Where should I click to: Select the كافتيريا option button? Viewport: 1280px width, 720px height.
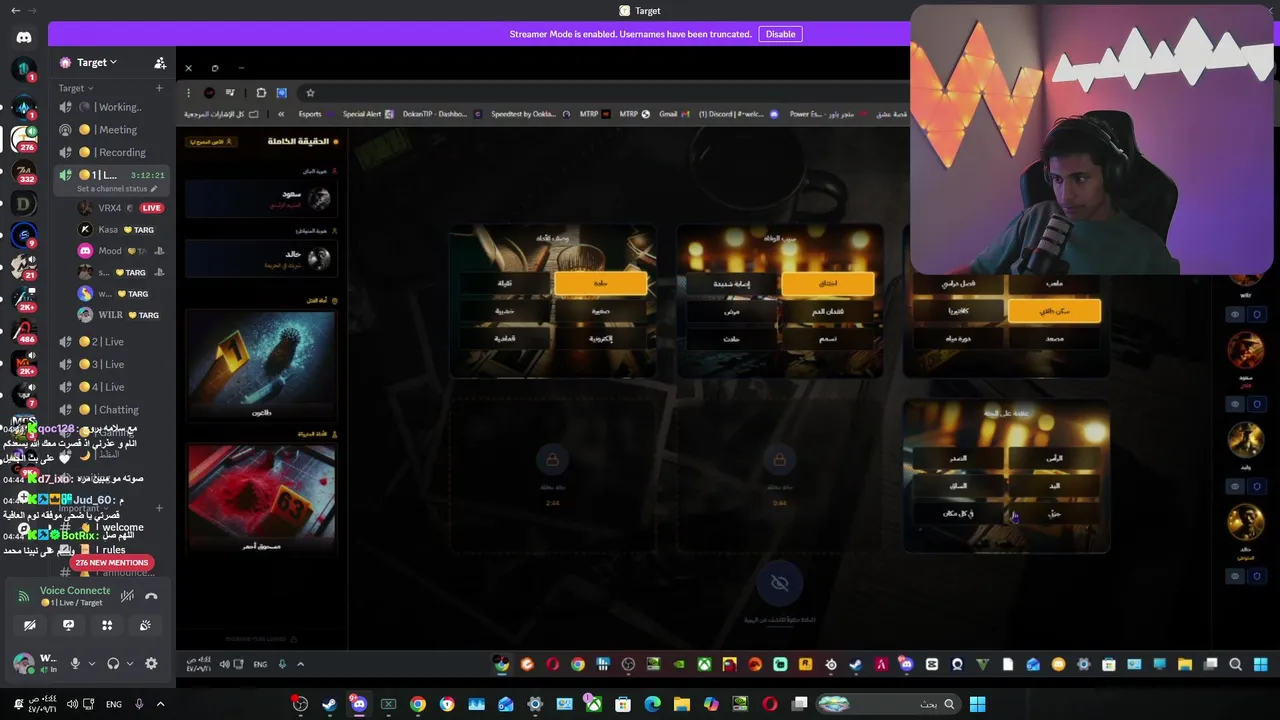[x=958, y=311]
